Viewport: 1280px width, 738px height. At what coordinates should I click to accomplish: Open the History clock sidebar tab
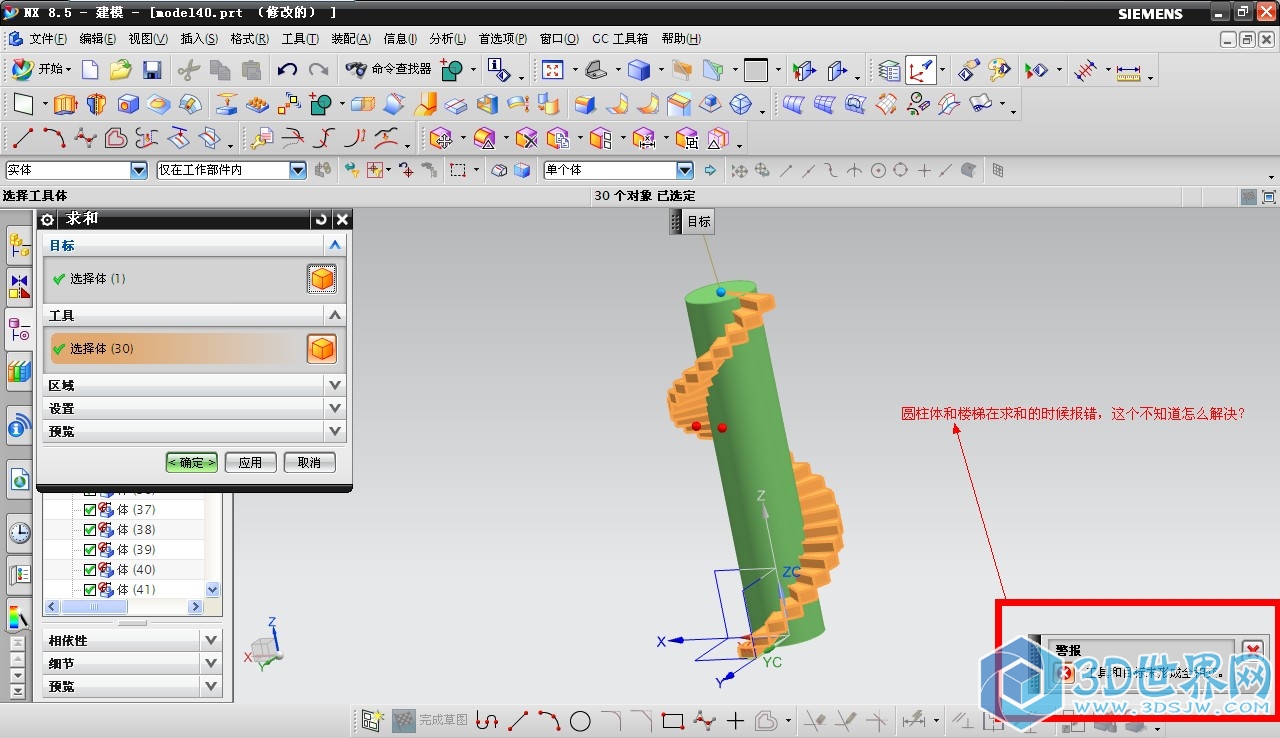point(19,532)
